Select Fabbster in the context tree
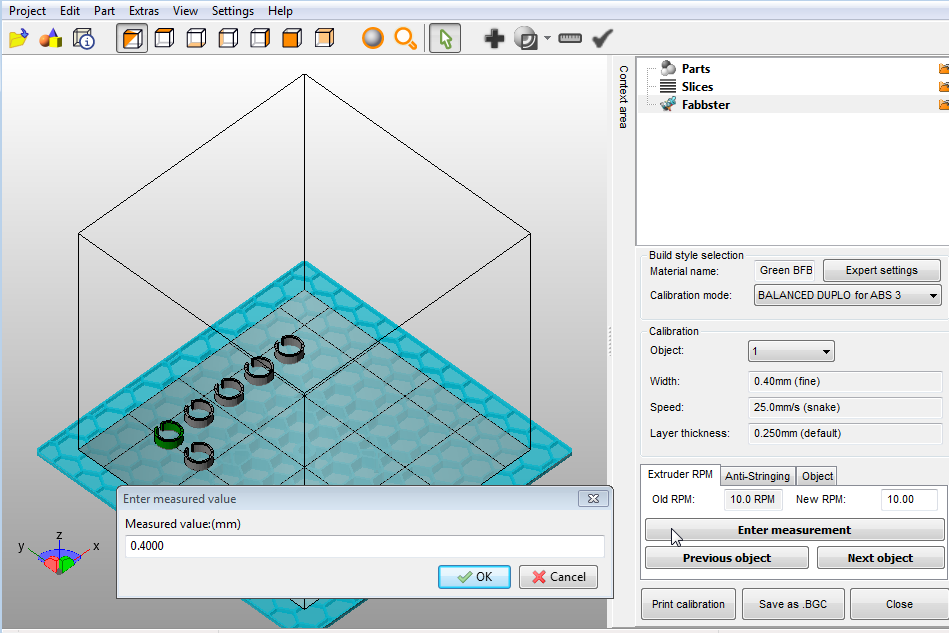The width and height of the screenshot is (949, 633). 705,105
